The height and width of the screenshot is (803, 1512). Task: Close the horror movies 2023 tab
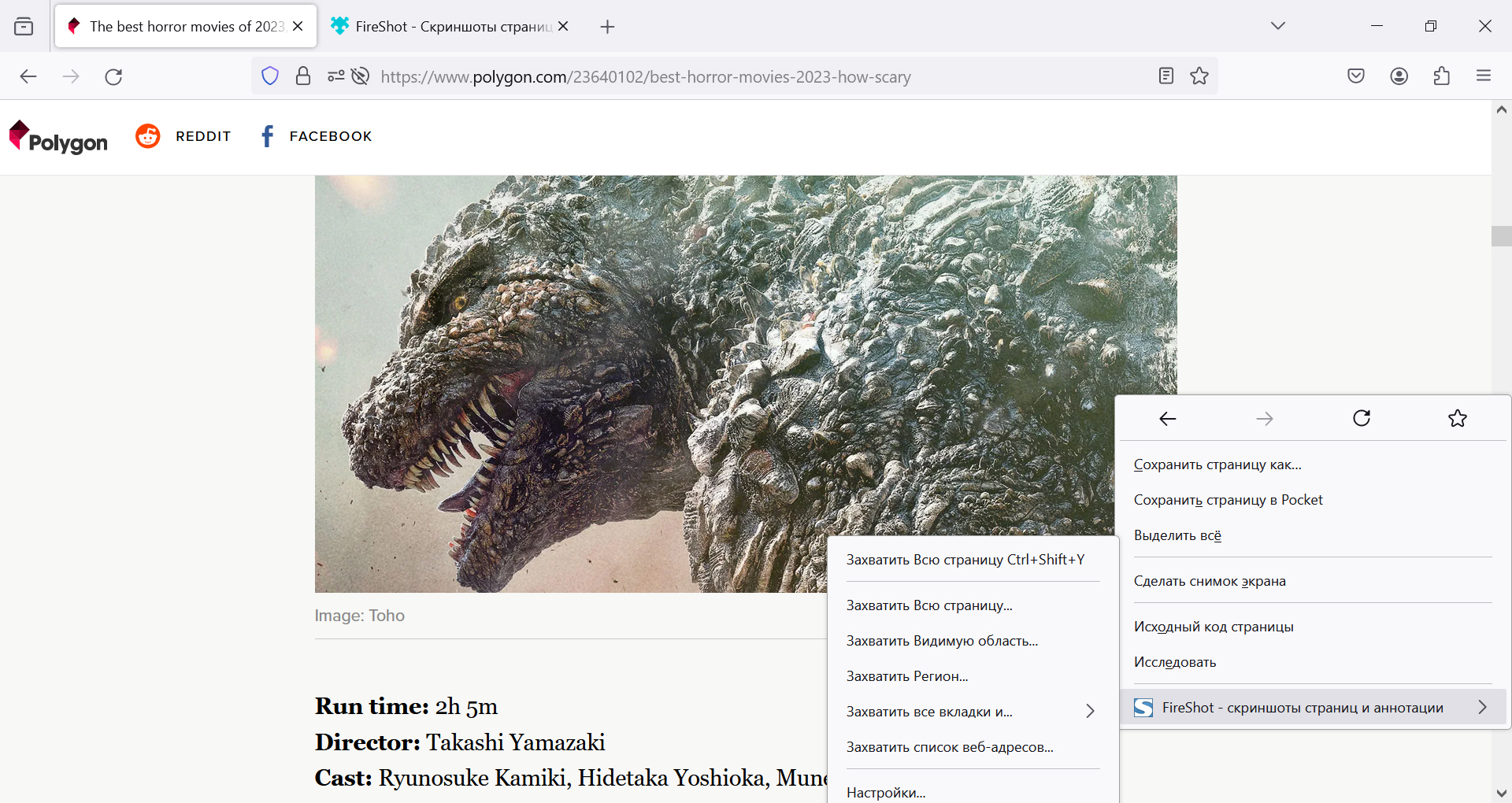[x=298, y=26]
